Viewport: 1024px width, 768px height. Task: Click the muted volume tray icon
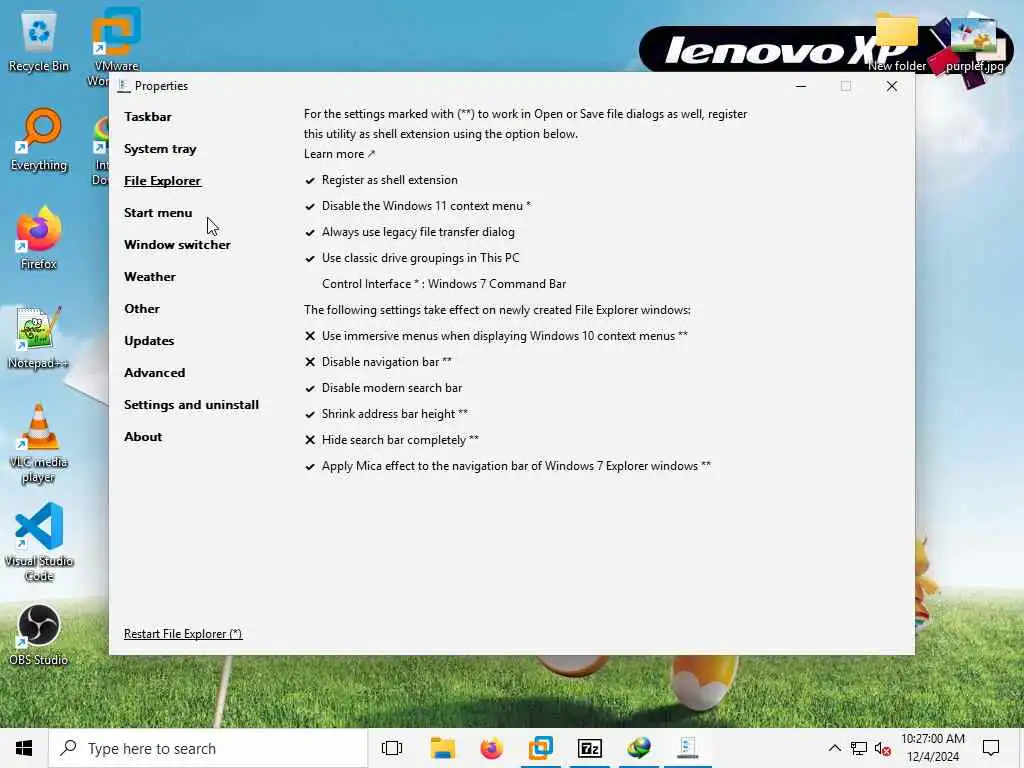click(x=883, y=748)
